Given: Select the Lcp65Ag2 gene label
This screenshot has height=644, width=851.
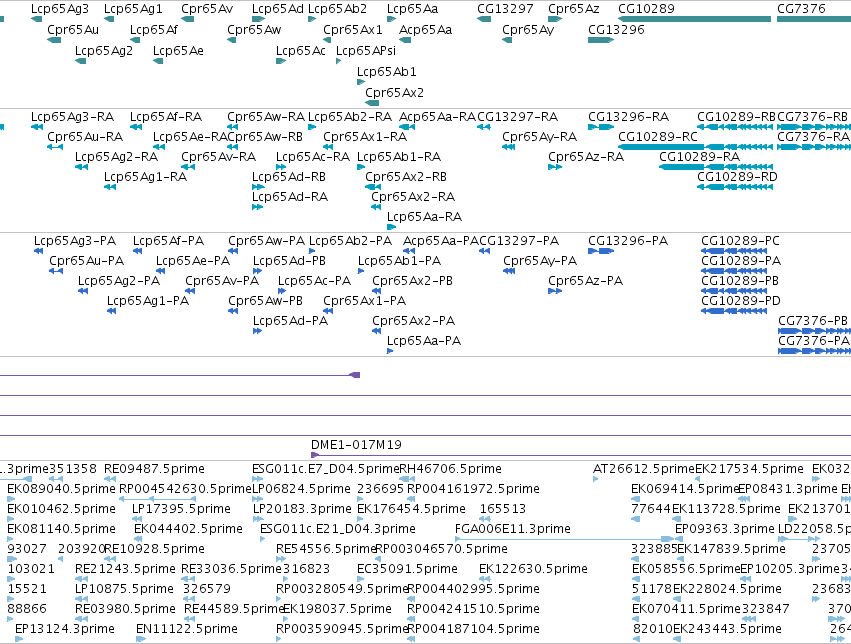Looking at the screenshot, I should click(x=104, y=51).
